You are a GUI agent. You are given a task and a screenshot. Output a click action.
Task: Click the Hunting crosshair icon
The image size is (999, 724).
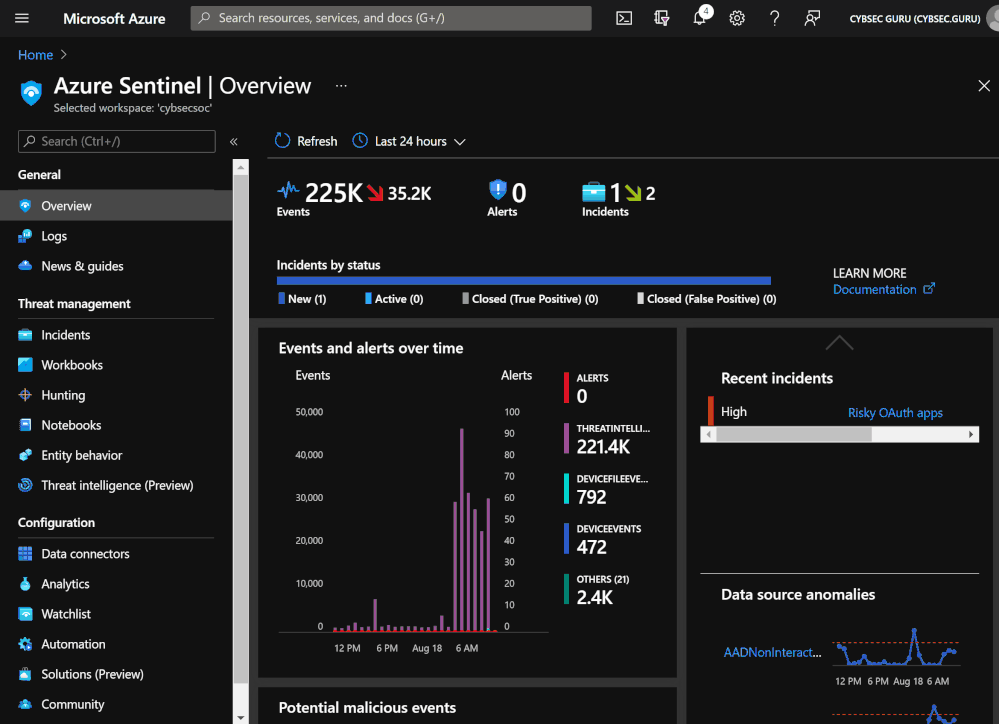pos(25,395)
